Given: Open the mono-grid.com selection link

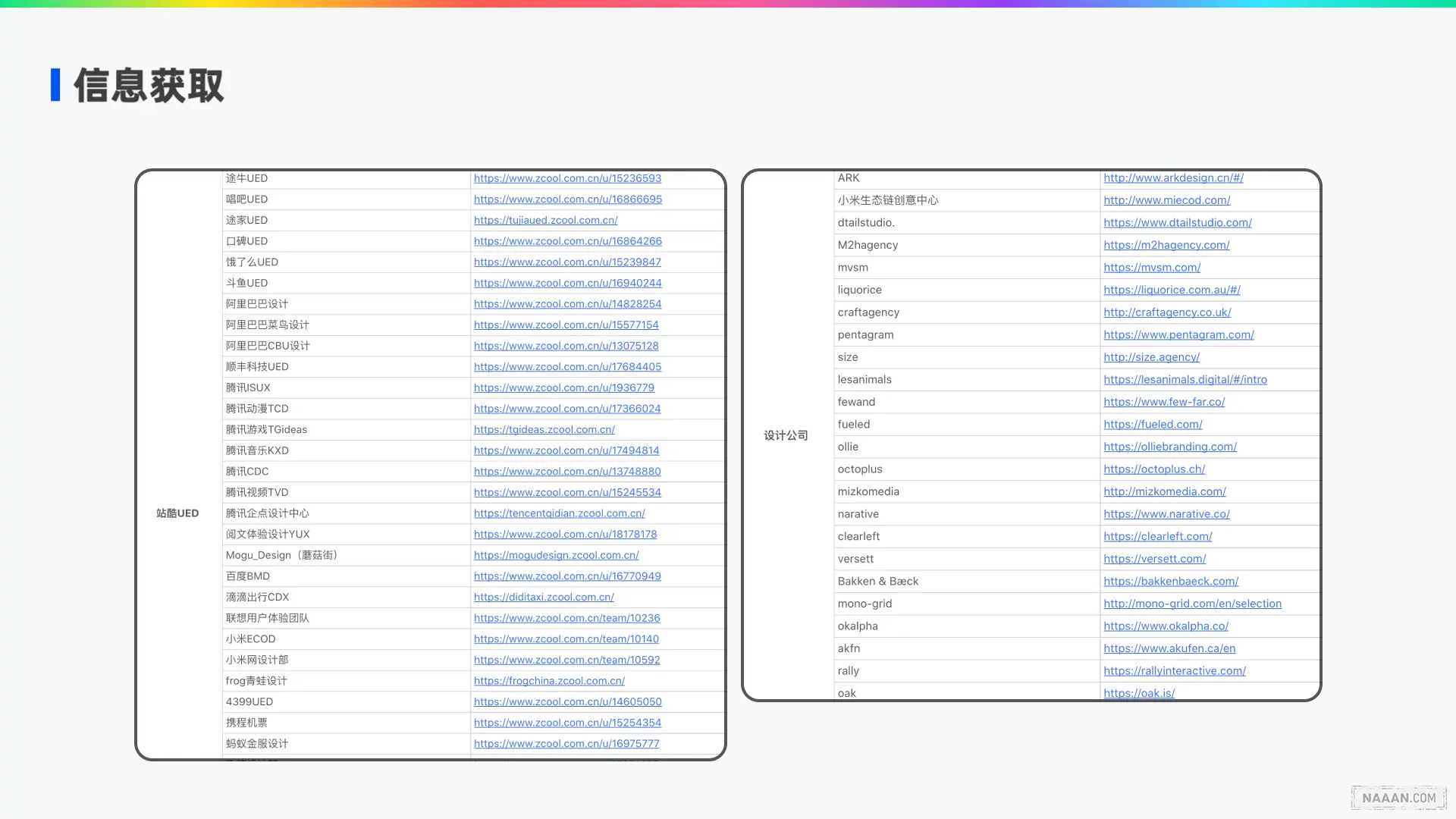Looking at the screenshot, I should (x=1192, y=604).
